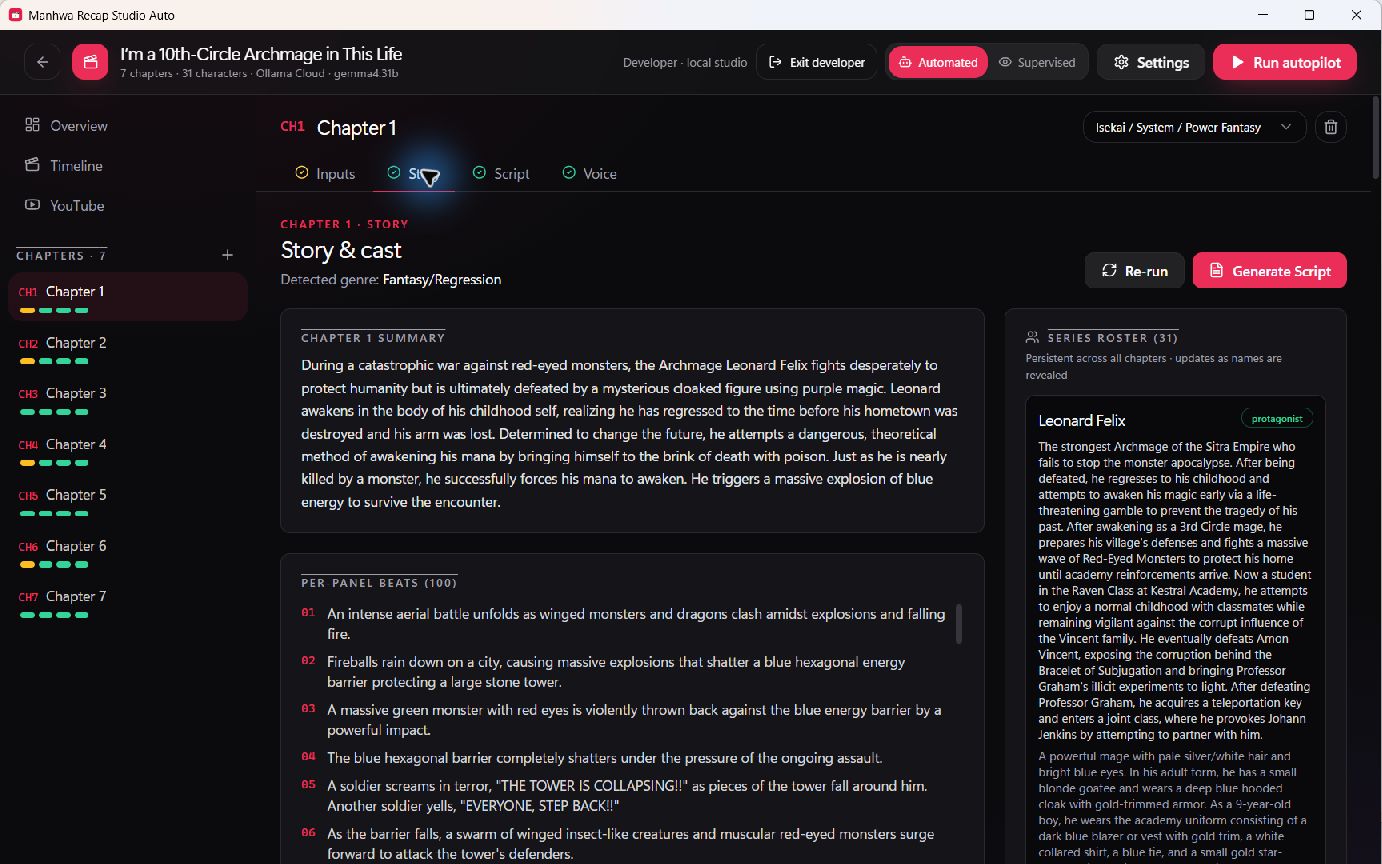Select Chapter 6 in the sidebar
The image size is (1382, 864).
click(128, 551)
